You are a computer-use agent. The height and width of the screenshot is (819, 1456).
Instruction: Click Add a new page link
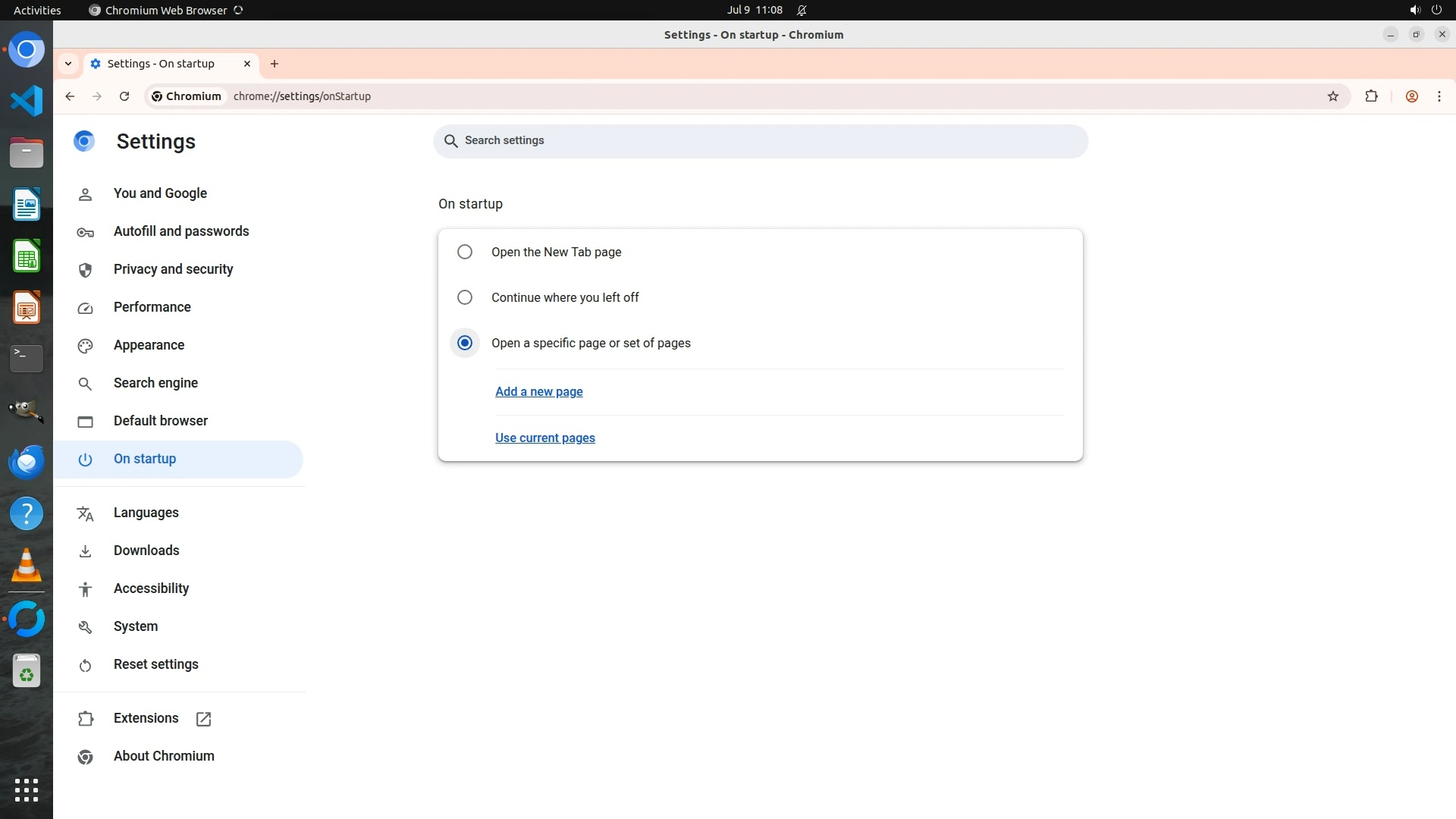pos(538,391)
